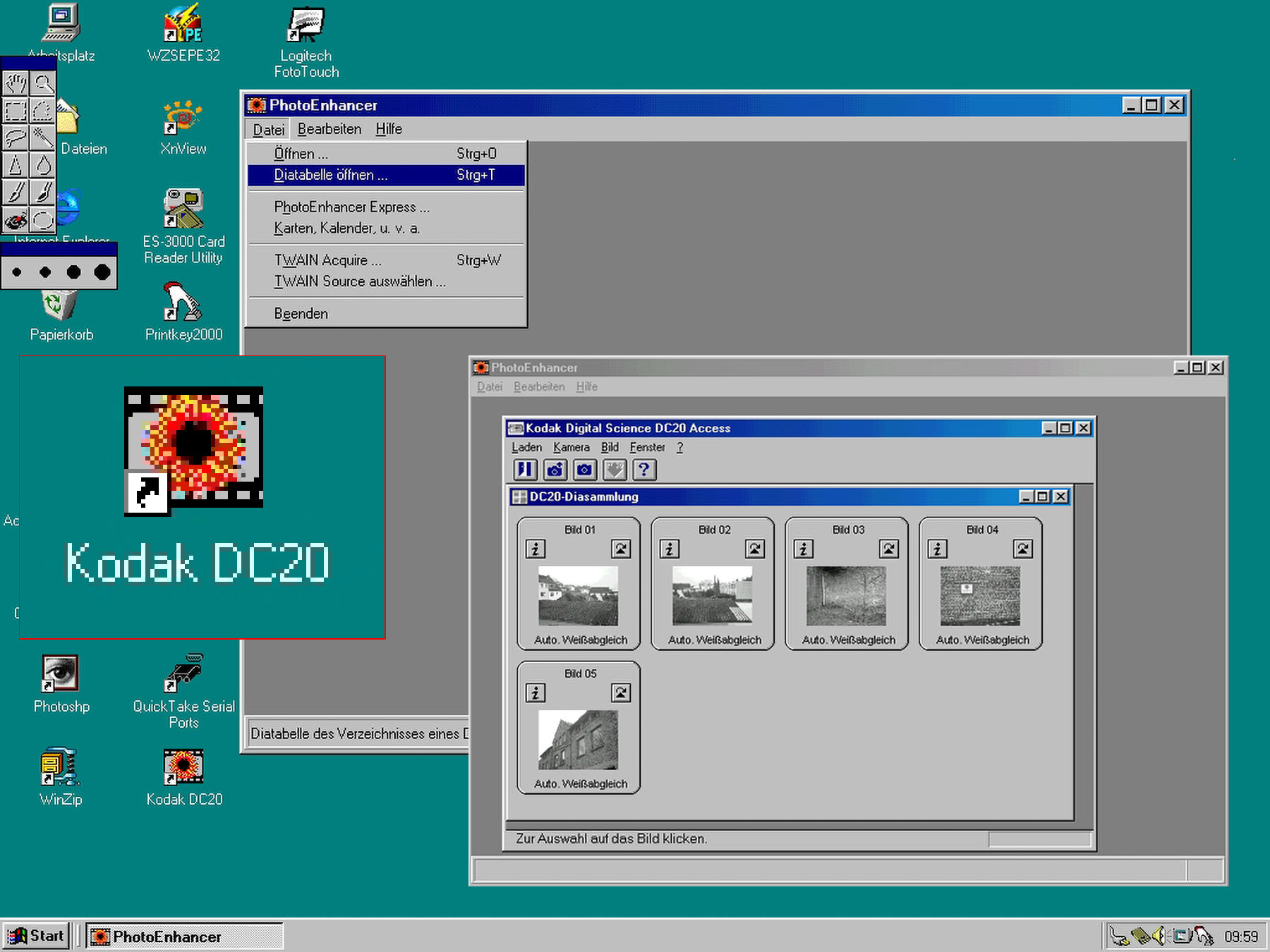
Task: Select the Bild 04 thumbnail image
Action: tap(980, 596)
